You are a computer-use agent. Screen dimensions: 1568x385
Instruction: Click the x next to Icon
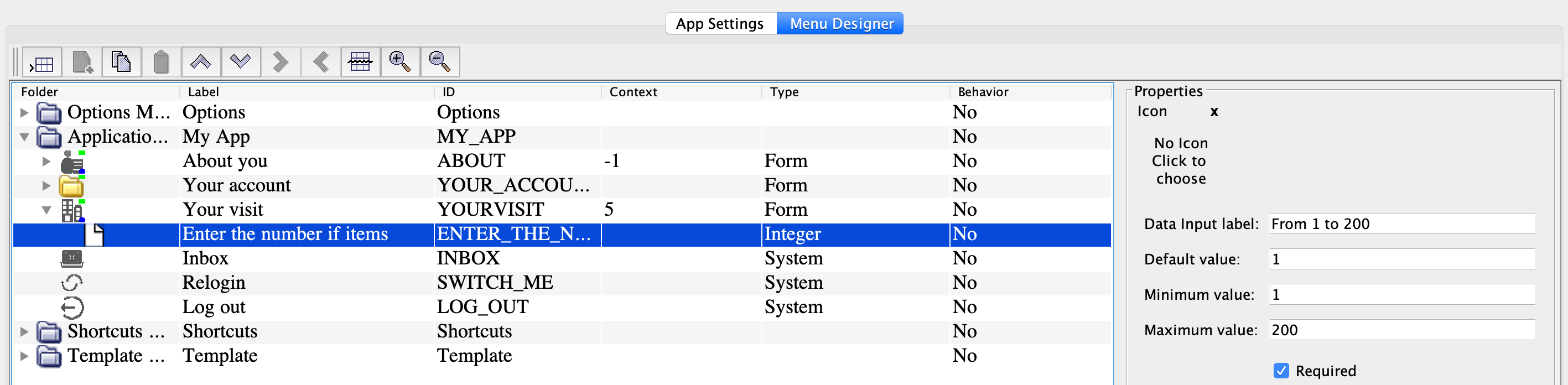pyautogui.click(x=1214, y=112)
